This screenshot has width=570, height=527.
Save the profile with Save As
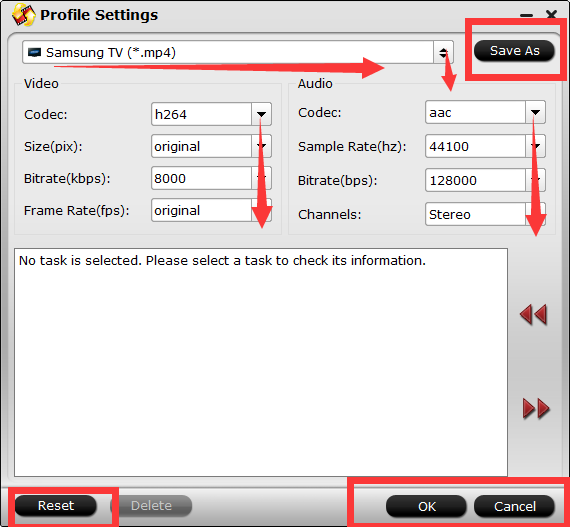(x=514, y=51)
